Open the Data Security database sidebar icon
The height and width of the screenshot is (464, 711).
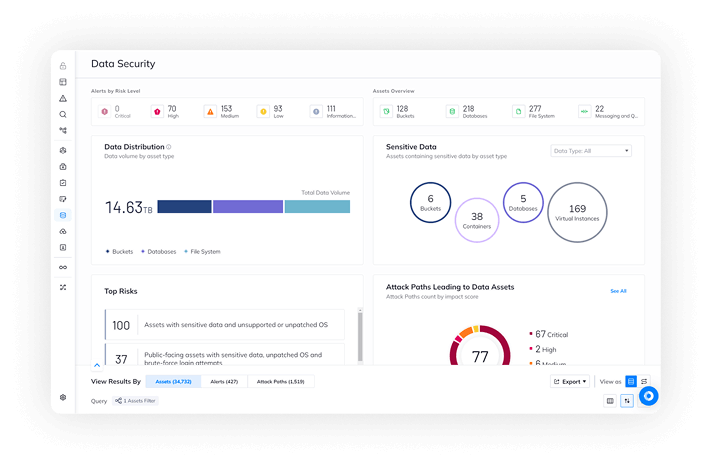63,215
